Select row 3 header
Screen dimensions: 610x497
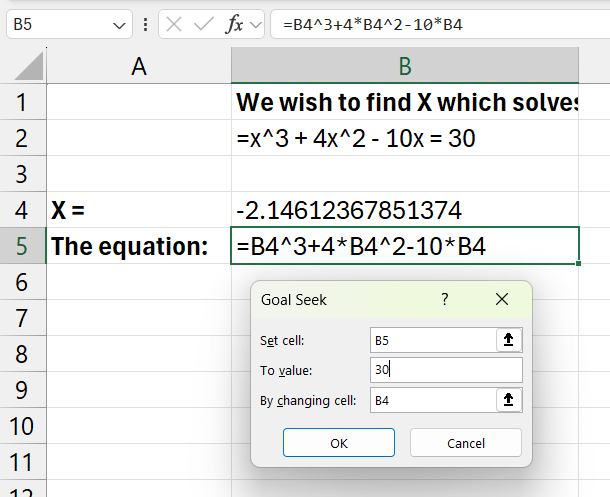23,174
